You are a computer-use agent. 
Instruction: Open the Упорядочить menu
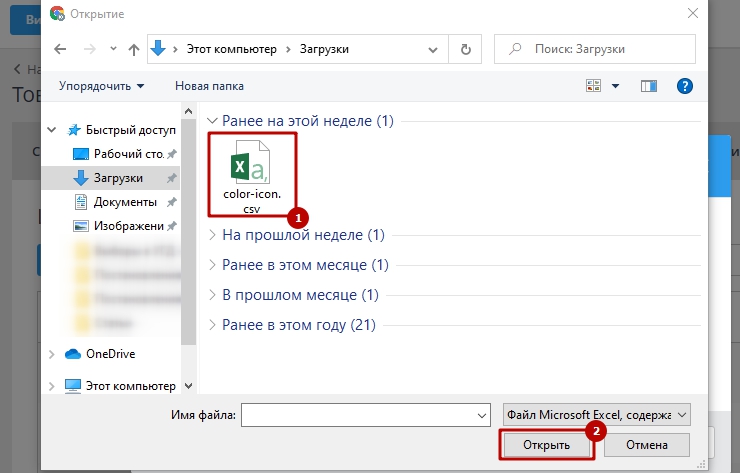point(101,86)
